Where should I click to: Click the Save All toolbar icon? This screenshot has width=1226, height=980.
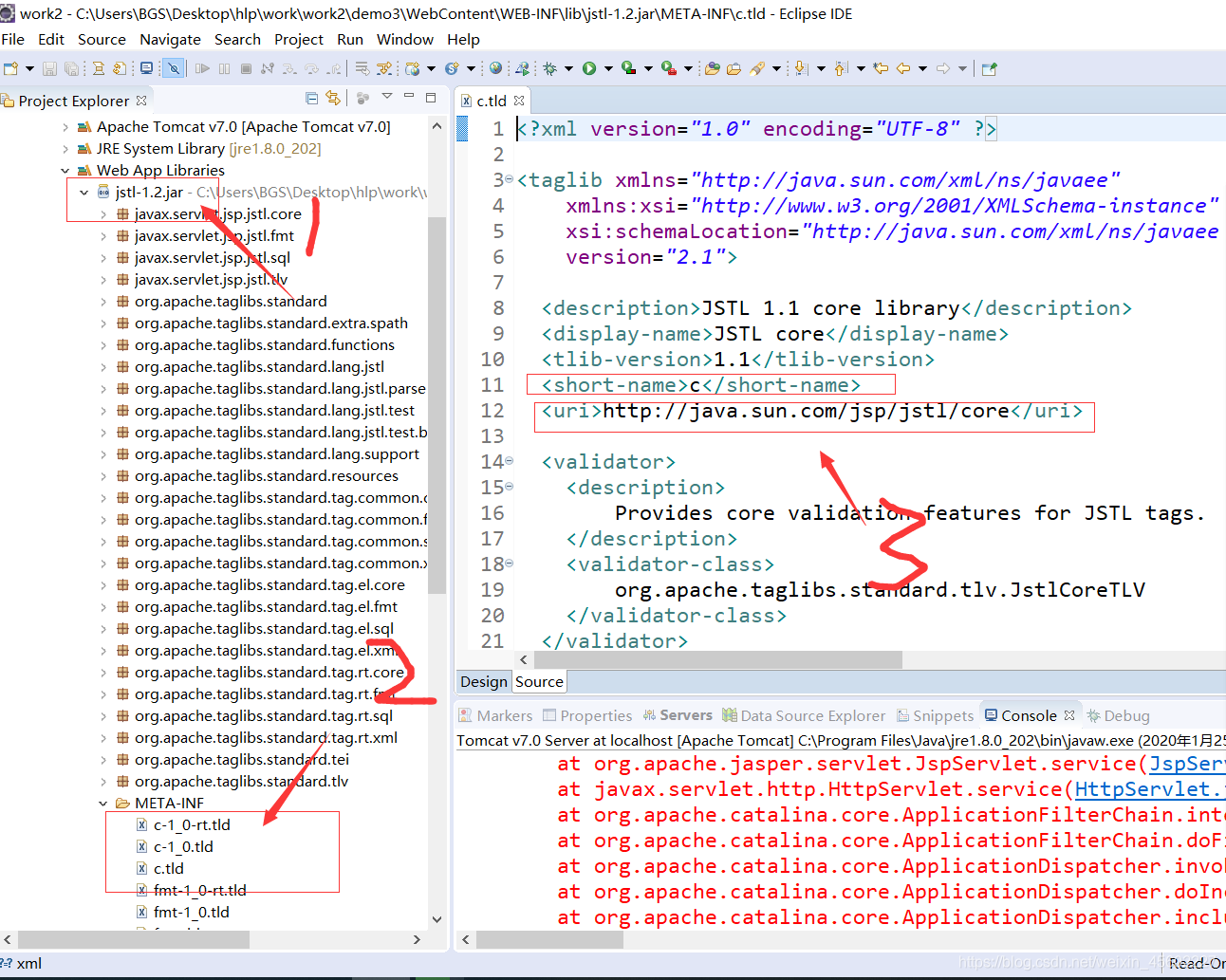click(x=71, y=68)
